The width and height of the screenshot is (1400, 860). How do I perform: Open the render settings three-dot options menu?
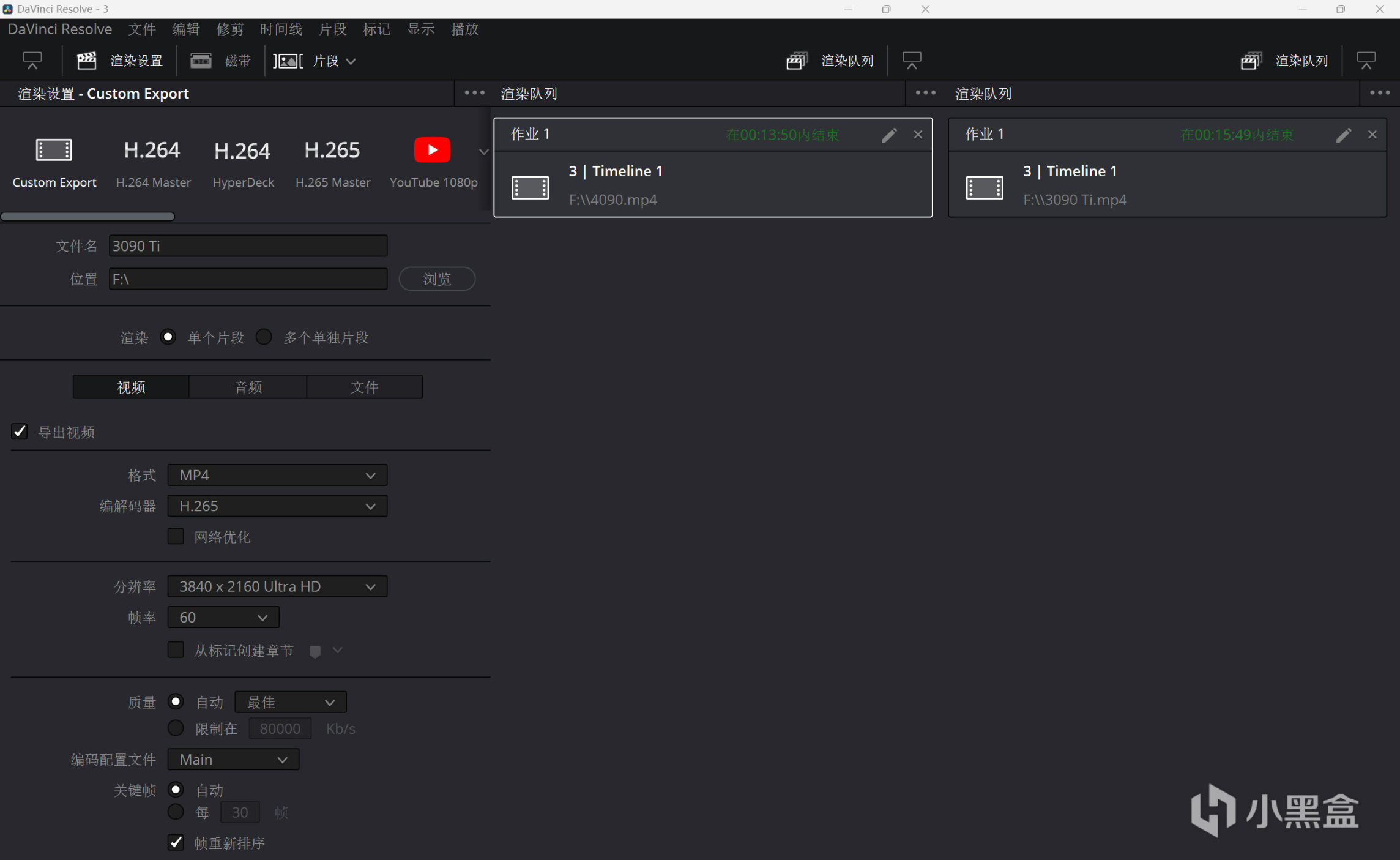coord(474,93)
